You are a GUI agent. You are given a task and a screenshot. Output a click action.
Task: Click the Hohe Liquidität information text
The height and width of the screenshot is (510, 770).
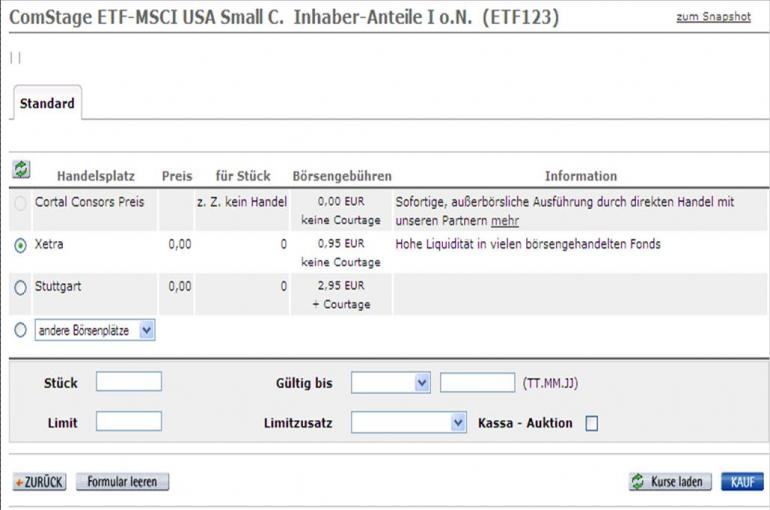[x=528, y=244]
